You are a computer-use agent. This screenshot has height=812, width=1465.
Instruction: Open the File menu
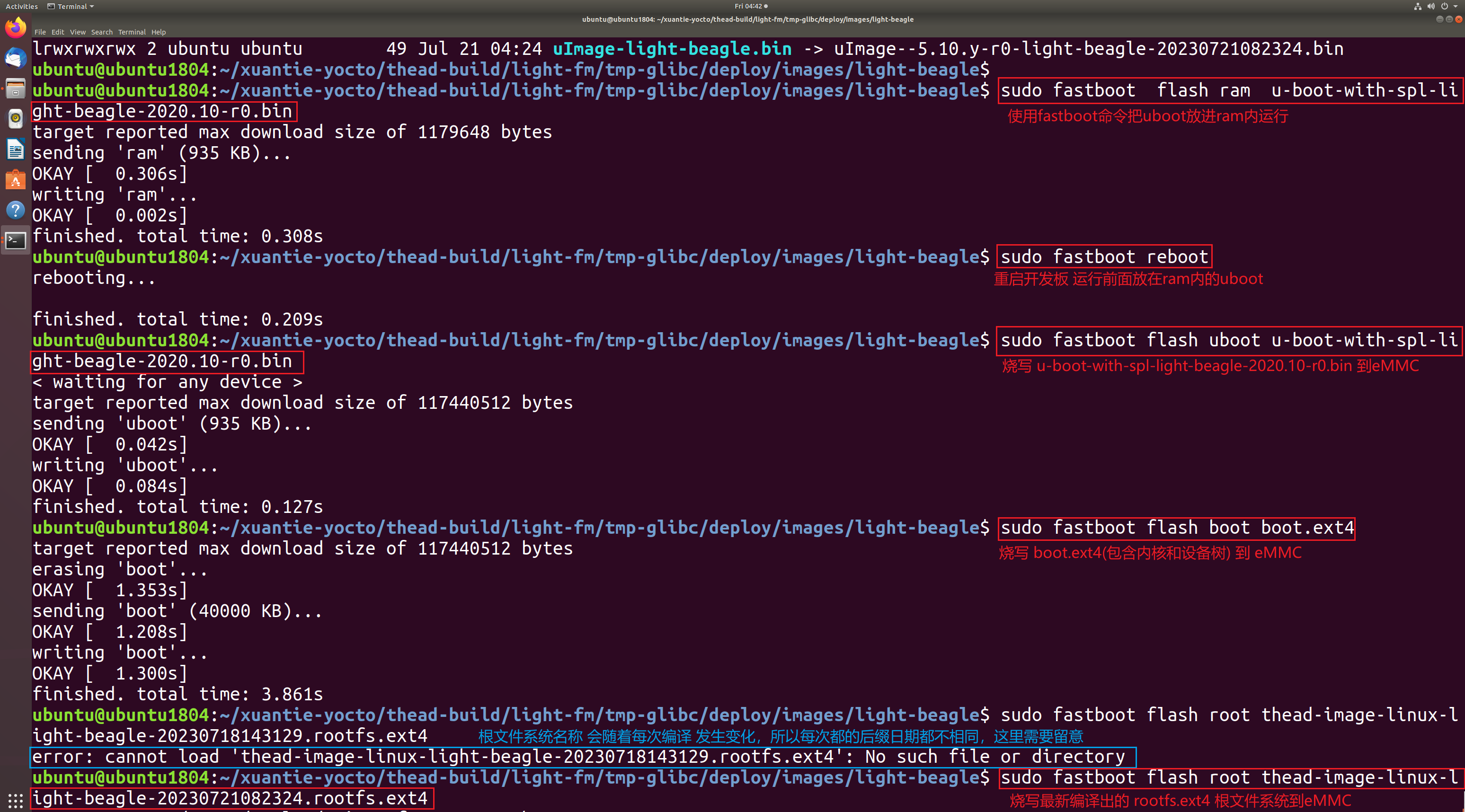[x=40, y=32]
